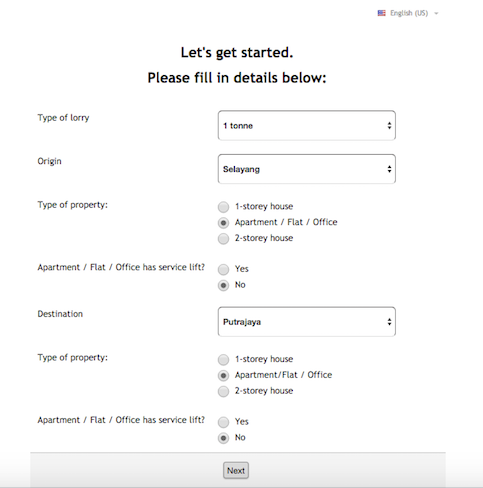Open the Origin Selayang dropdown
This screenshot has height=488, width=483.
[x=307, y=169]
